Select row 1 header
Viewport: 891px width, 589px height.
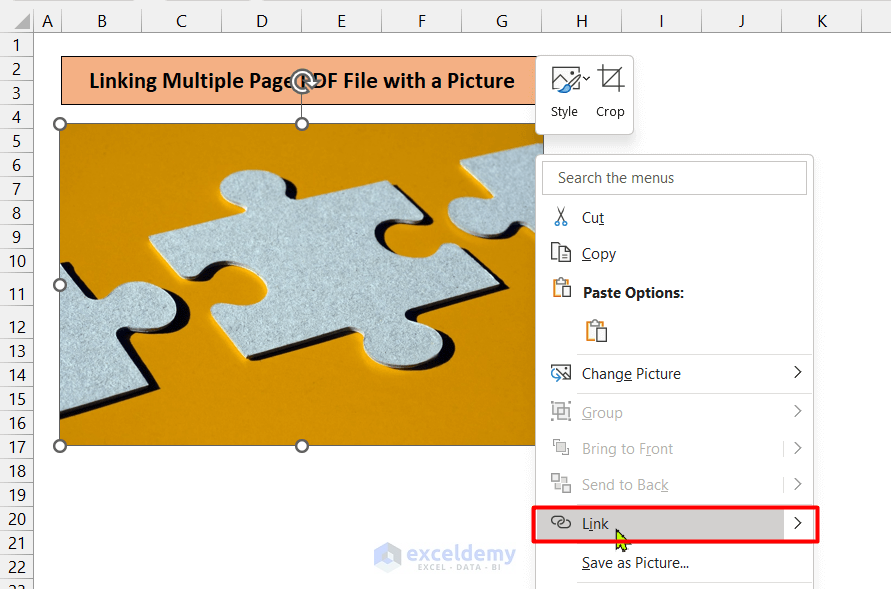tap(16, 45)
